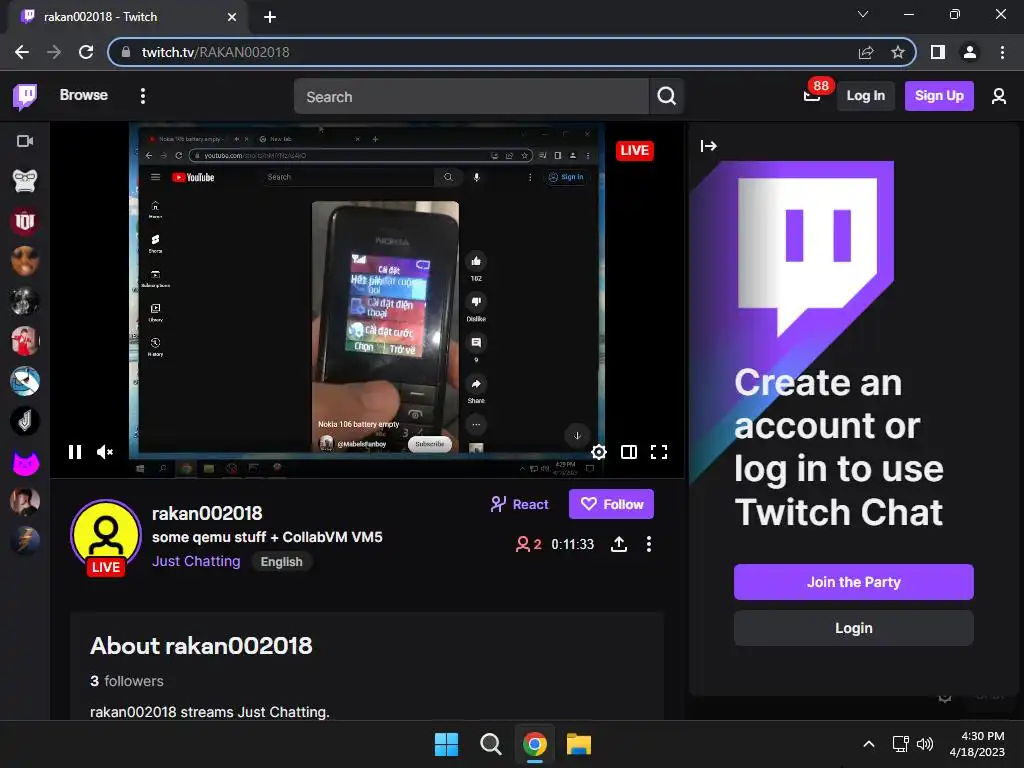
Task: Click the volume tray icon
Action: 924,744
